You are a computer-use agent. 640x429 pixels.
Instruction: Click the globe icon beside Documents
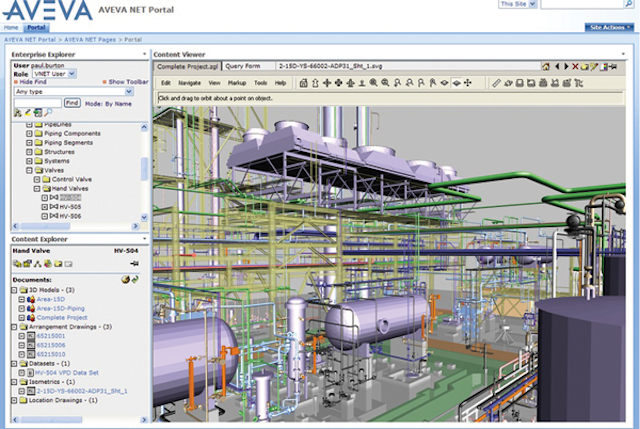[126, 279]
